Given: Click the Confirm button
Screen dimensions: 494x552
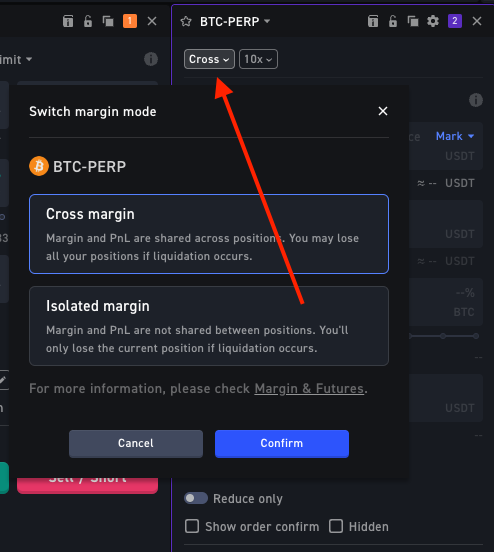Looking at the screenshot, I should pos(282,443).
